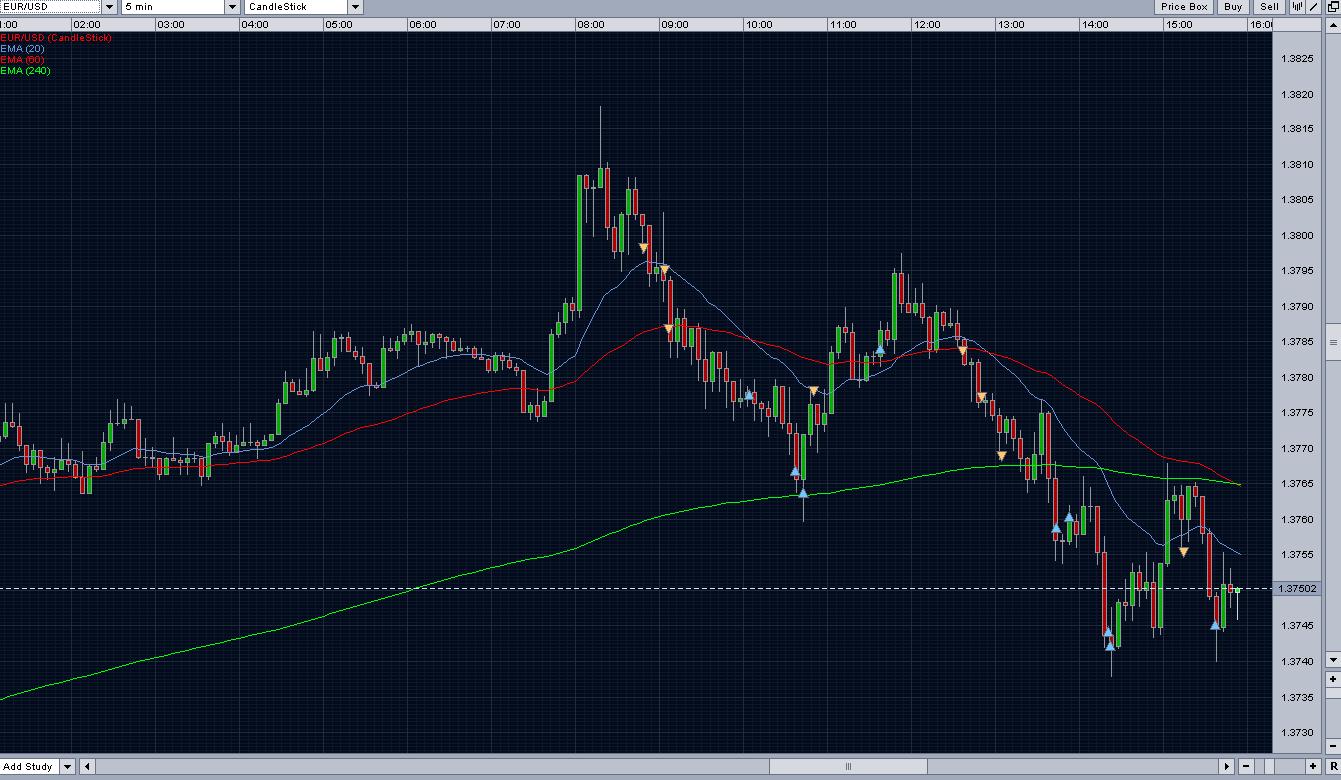Click the 1.3825 price axis label
Viewport: 1341px width, 780px height.
(x=1296, y=59)
